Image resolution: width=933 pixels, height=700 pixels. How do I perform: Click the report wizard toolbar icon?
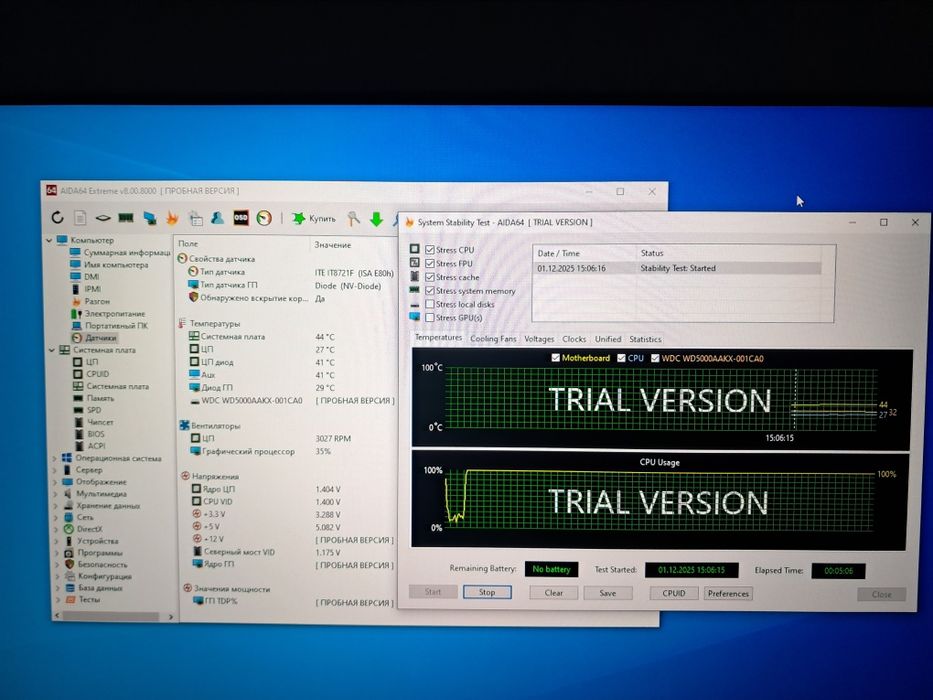[x=195, y=218]
